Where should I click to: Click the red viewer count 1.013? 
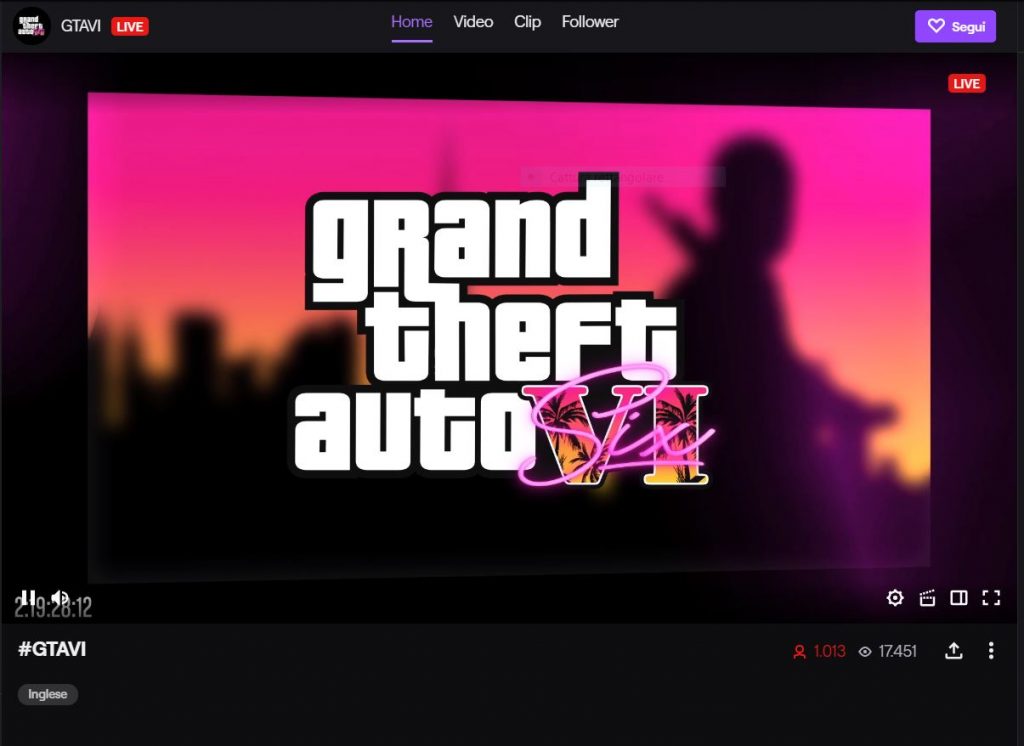click(819, 651)
